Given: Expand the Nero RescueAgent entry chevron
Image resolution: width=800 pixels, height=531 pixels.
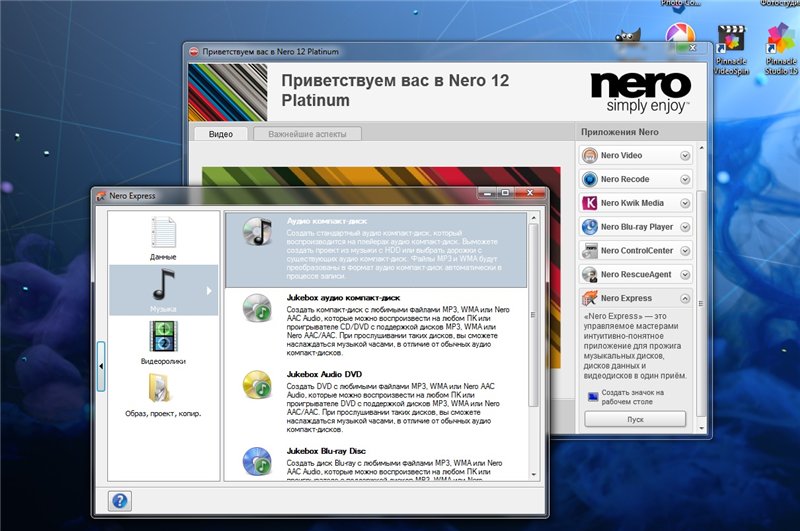Looking at the screenshot, I should click(685, 274).
